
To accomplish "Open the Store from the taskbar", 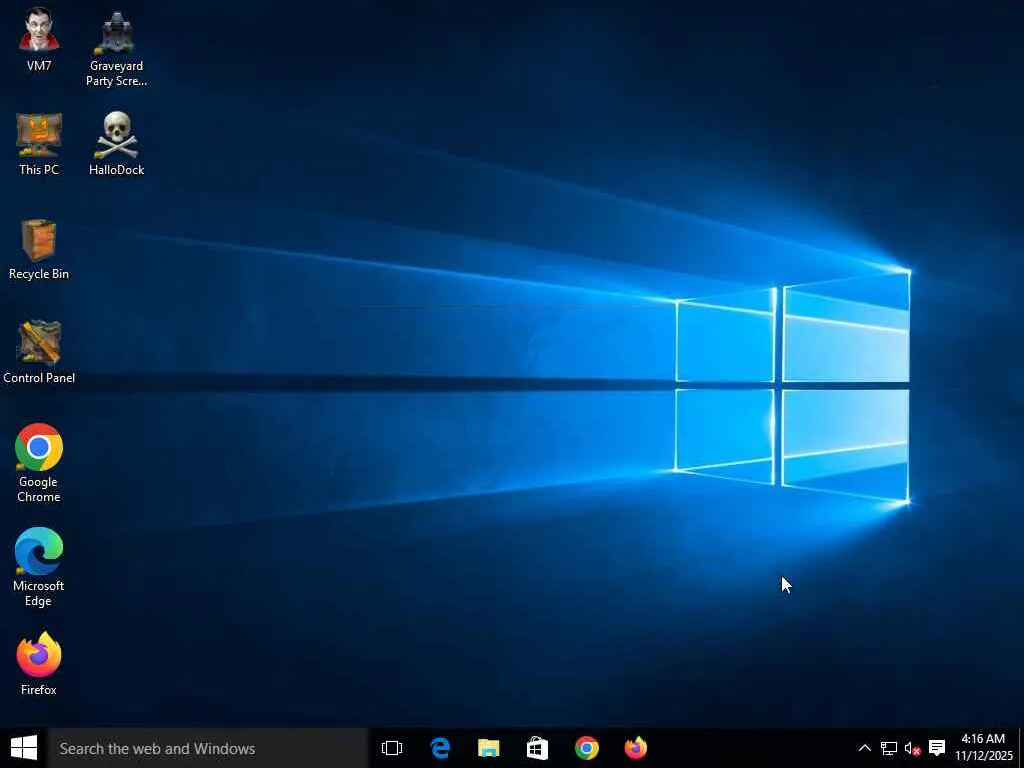I will (x=537, y=748).
